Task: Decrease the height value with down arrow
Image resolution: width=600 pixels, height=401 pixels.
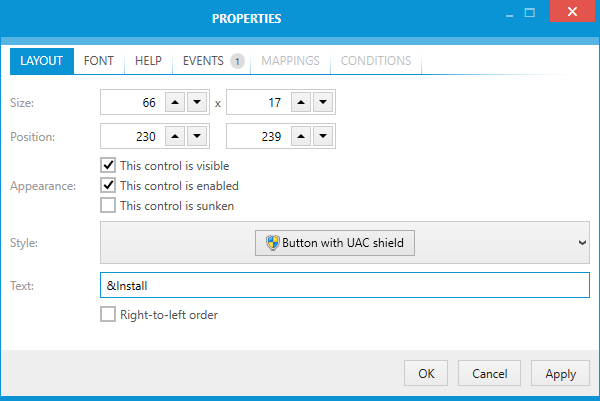Action: click(323, 103)
